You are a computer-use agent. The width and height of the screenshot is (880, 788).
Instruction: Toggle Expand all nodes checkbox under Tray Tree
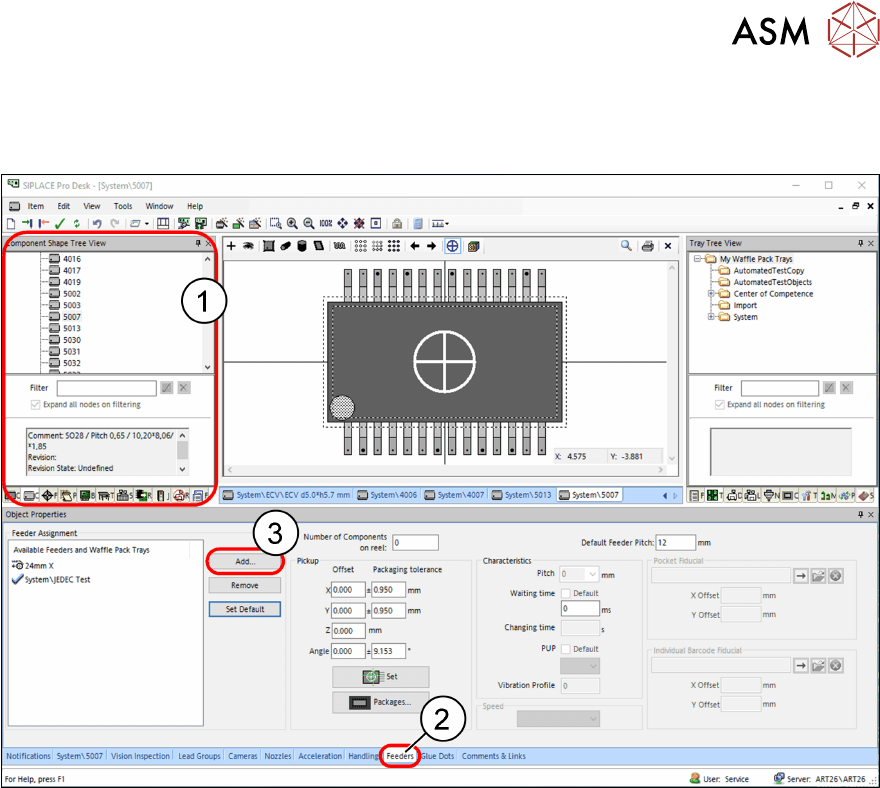719,405
